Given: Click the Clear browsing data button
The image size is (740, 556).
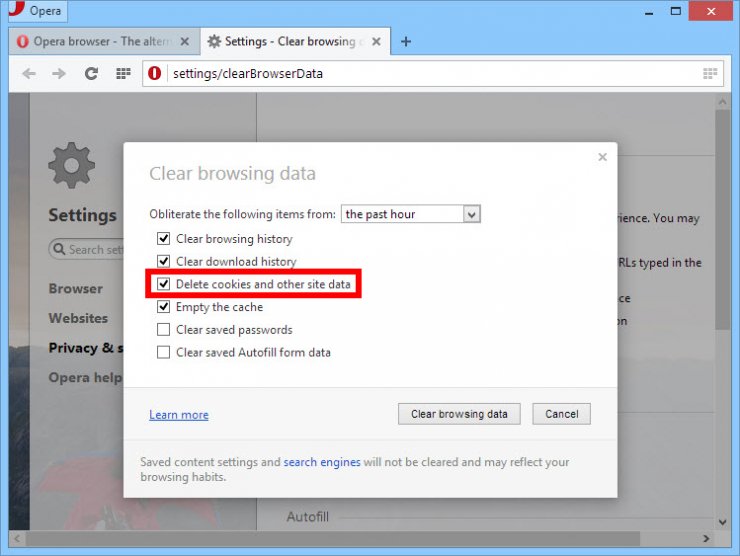Looking at the screenshot, I should pyautogui.click(x=459, y=414).
